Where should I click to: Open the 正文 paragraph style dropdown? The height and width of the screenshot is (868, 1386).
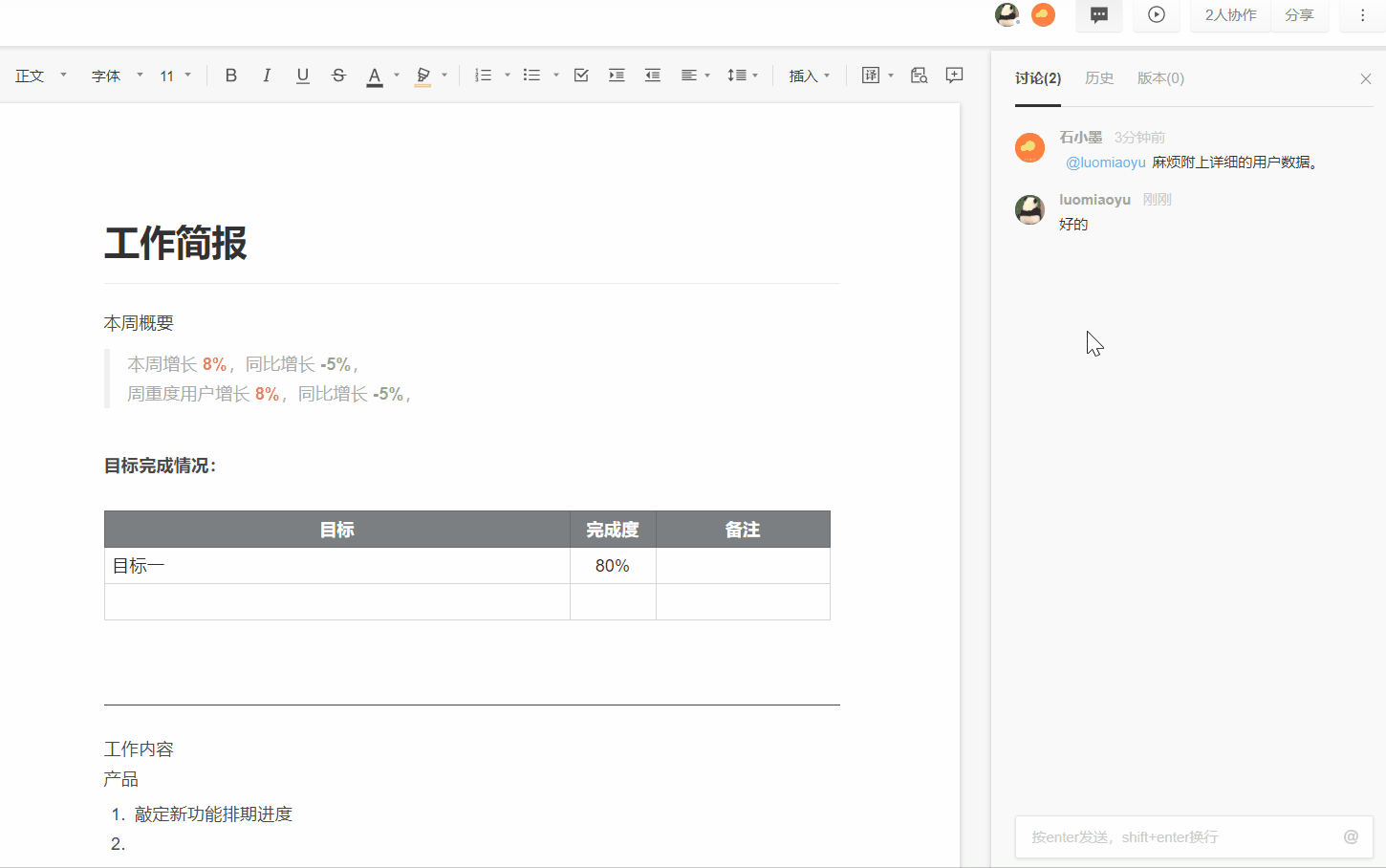pyautogui.click(x=41, y=76)
